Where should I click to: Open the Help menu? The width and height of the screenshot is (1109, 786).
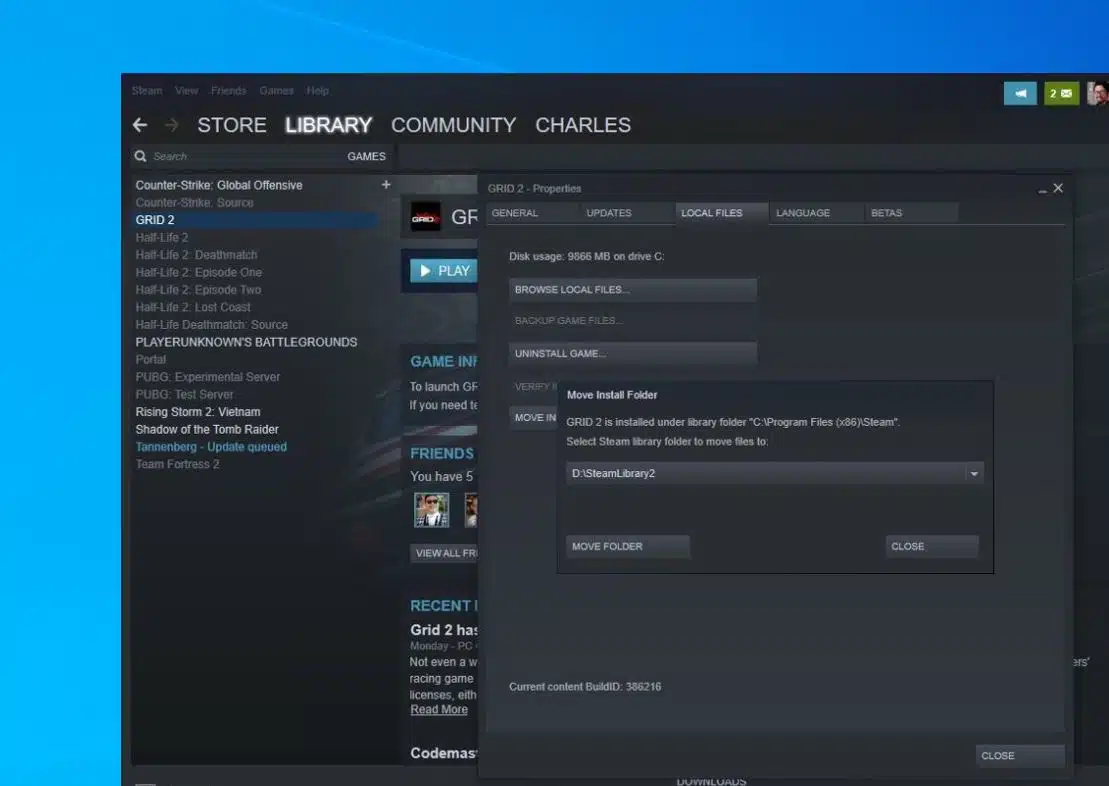[318, 91]
